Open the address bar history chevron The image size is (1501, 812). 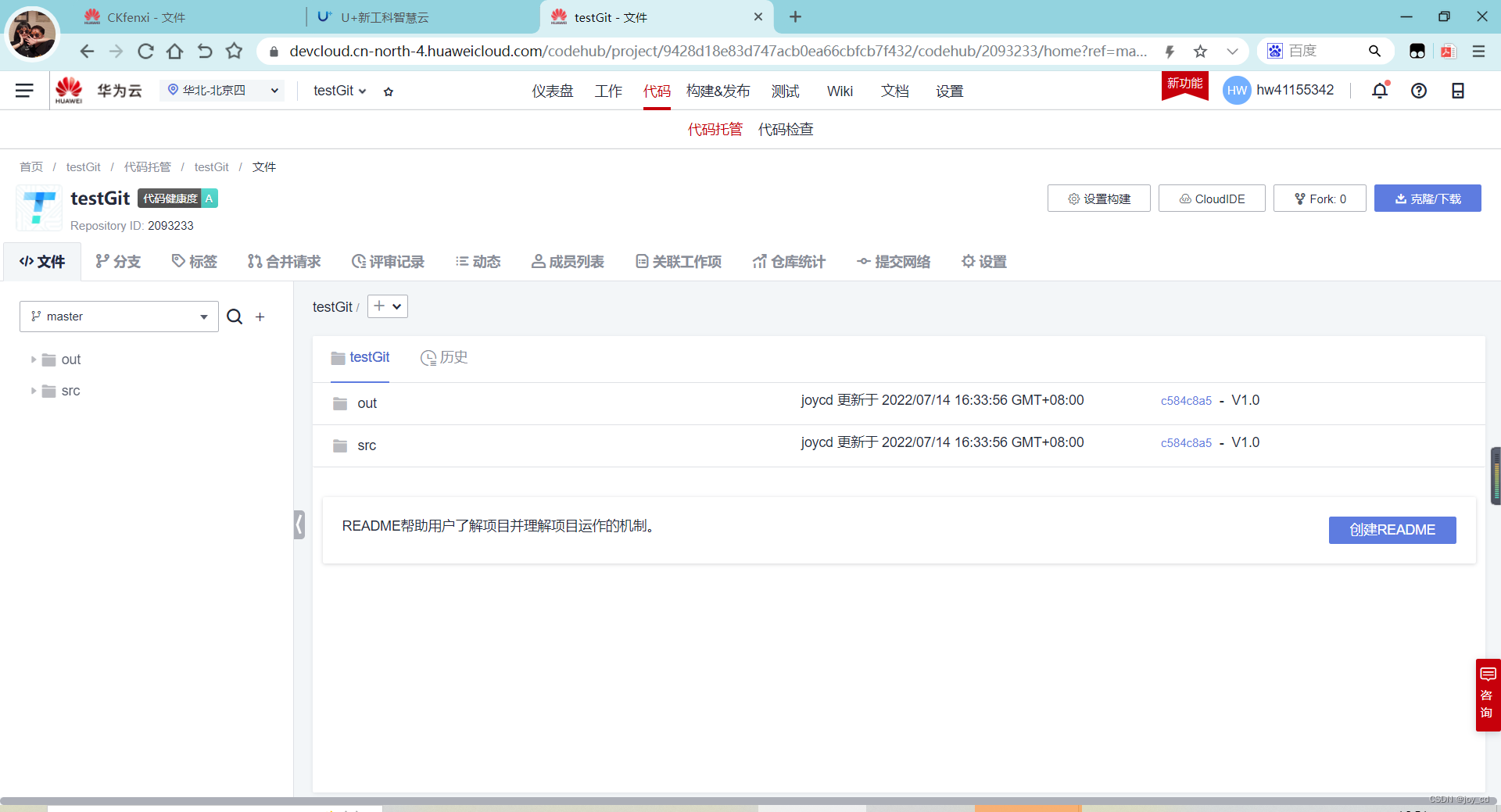click(1232, 52)
